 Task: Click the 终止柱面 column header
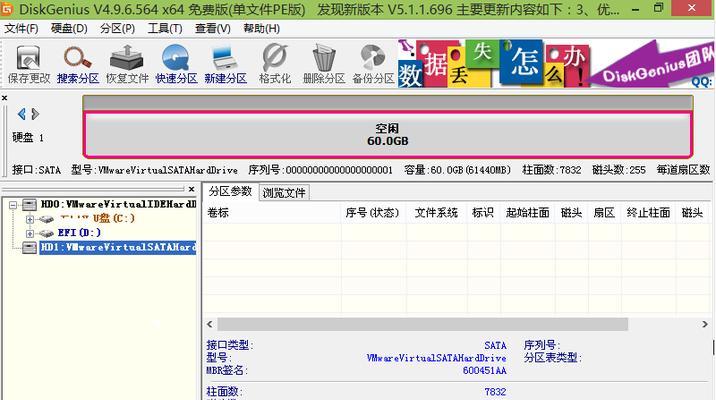pos(648,212)
